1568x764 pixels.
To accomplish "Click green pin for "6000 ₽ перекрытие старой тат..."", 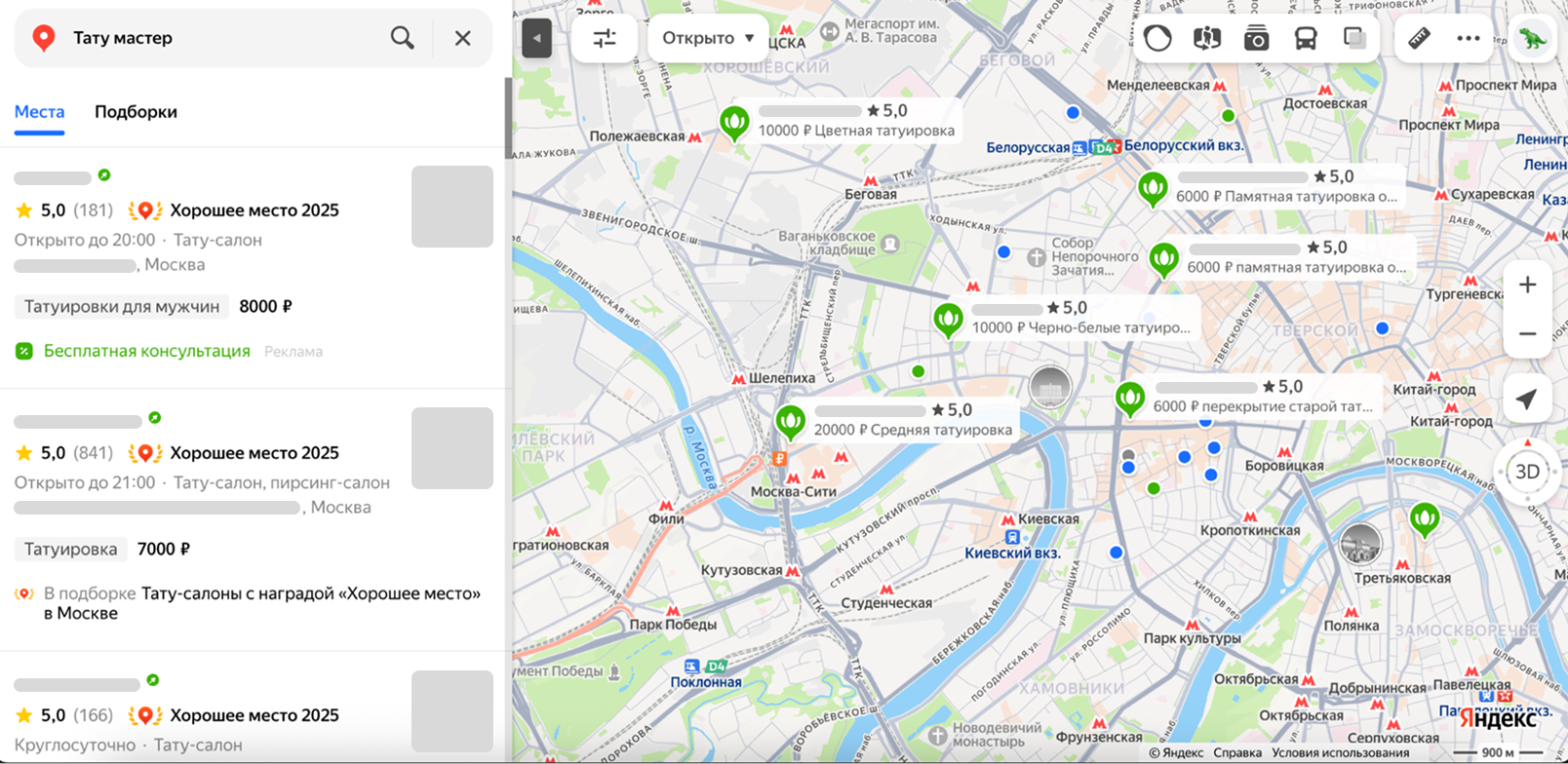I will click(x=1129, y=400).
